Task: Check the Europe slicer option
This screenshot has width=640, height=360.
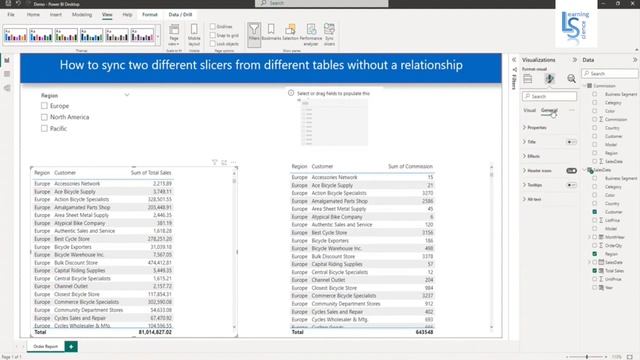Action: (44, 106)
